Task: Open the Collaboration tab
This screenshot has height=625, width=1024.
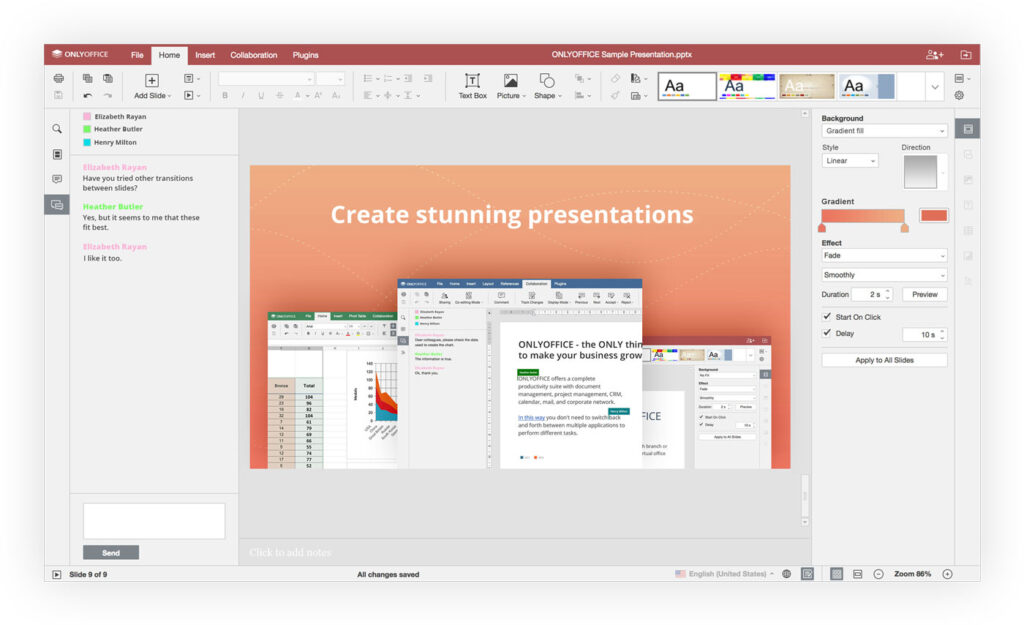Action: 253,55
